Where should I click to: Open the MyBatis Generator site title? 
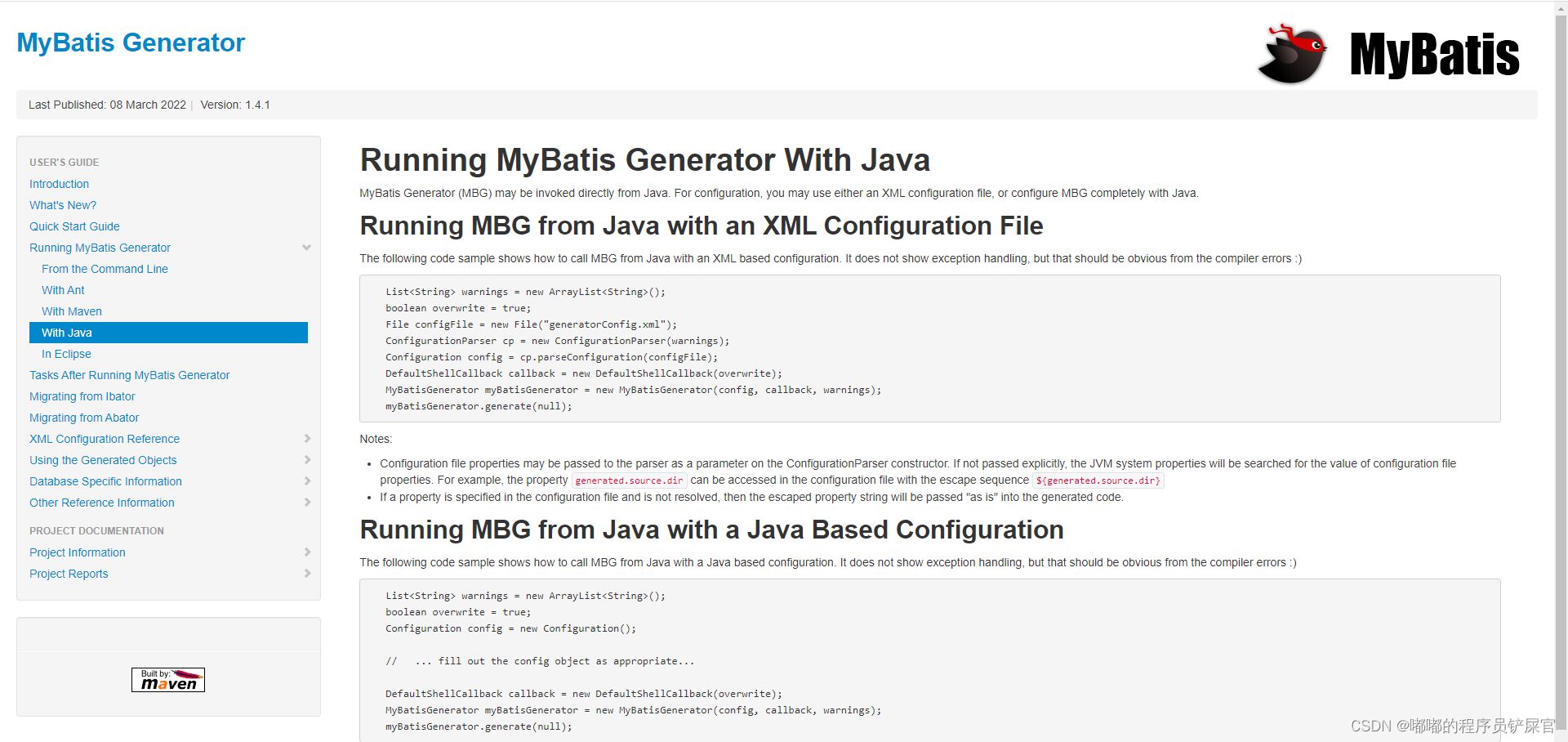[131, 42]
